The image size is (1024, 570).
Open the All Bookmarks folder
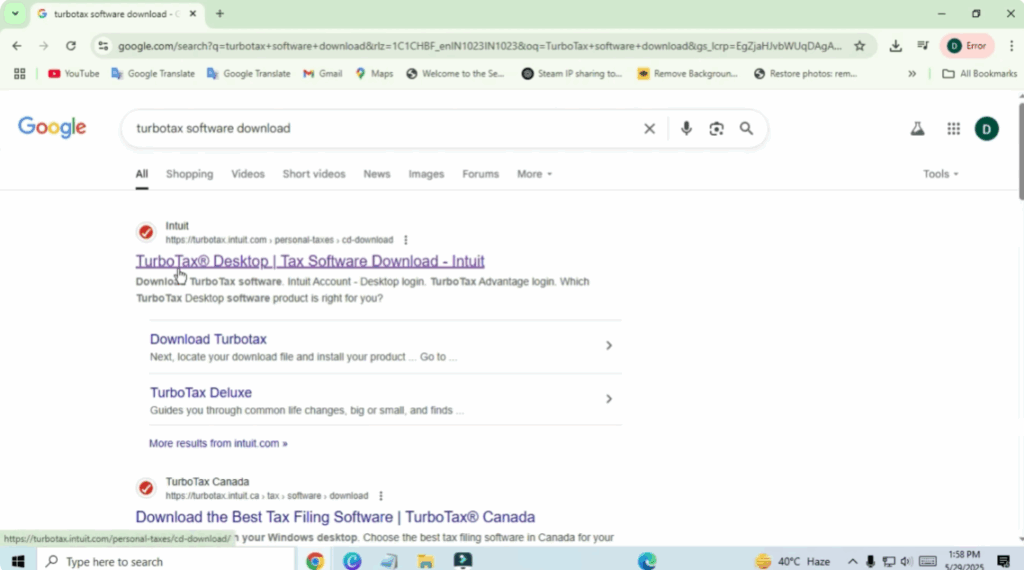tap(979, 74)
